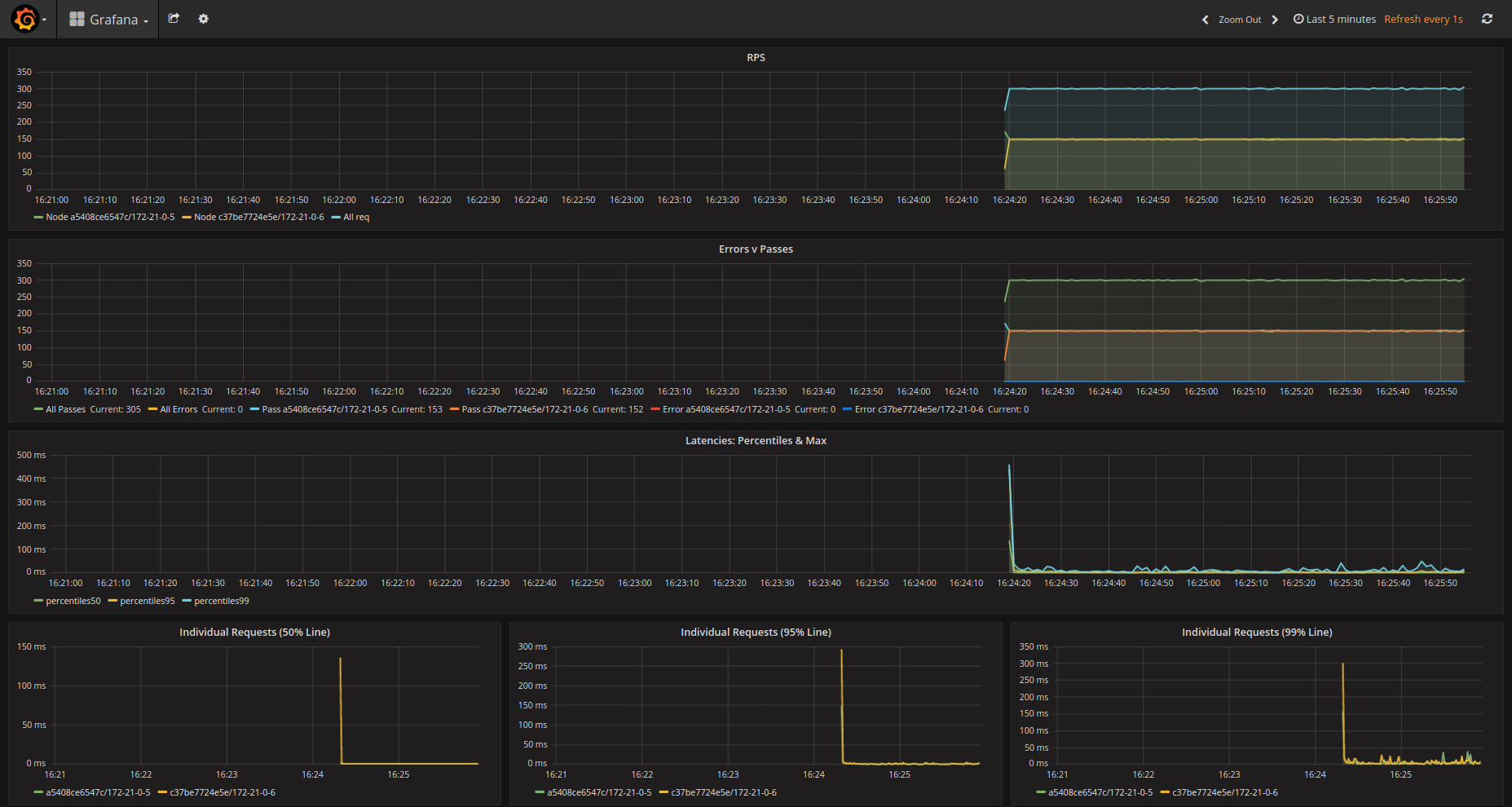Toggle All req series in RPS legend

[356, 218]
